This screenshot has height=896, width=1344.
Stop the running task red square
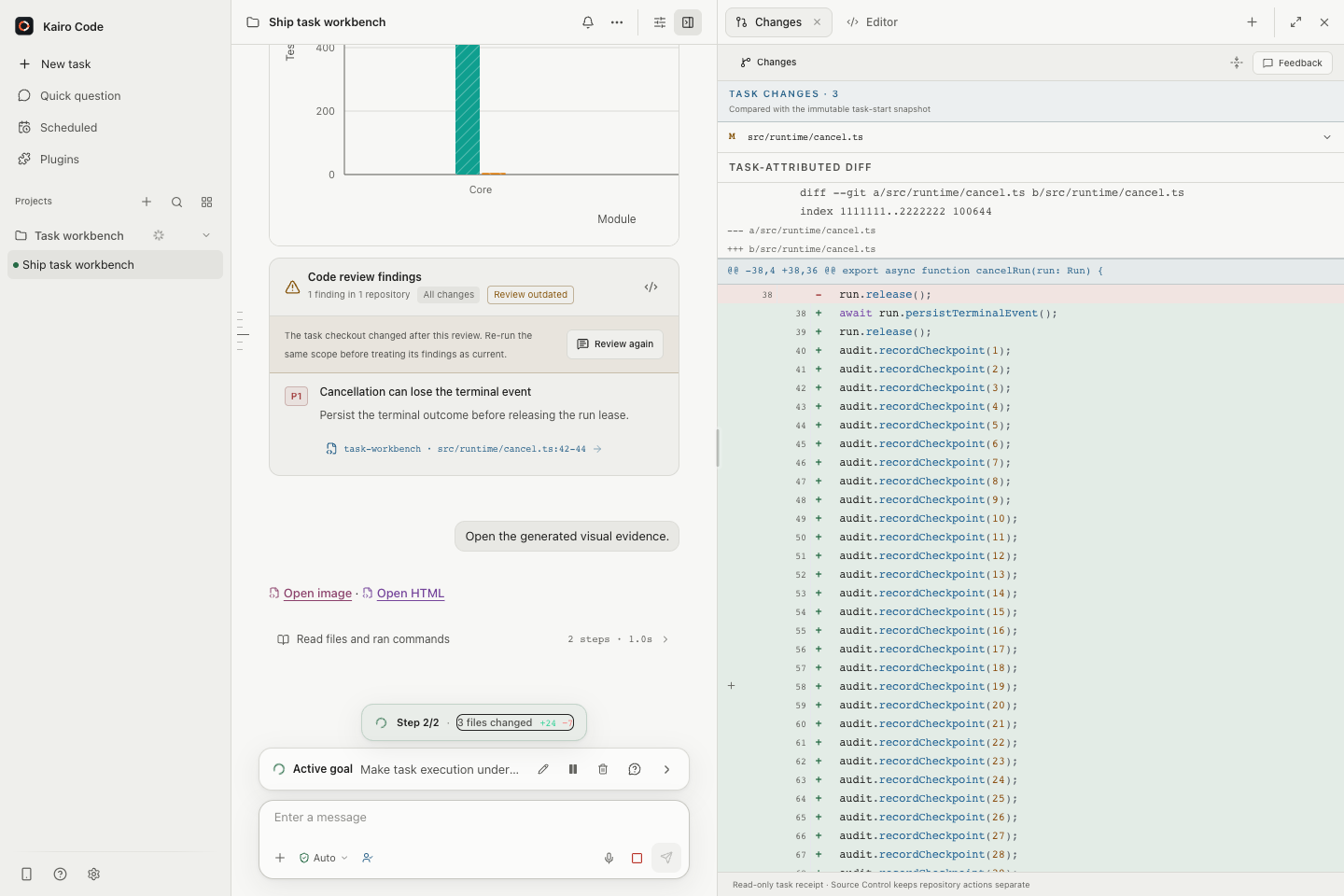coord(637,858)
